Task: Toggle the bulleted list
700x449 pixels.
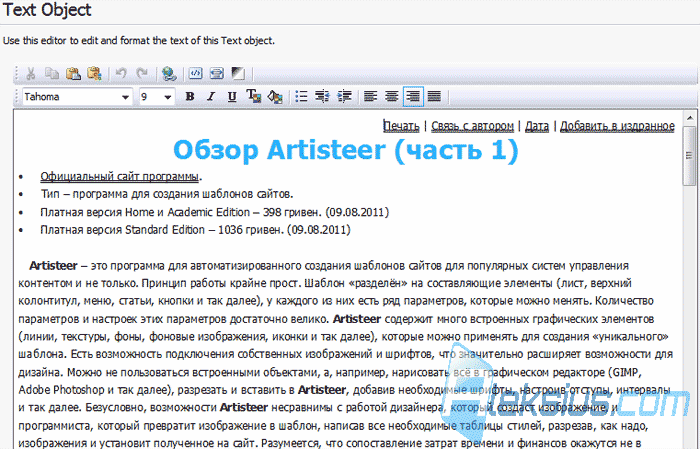Action: pos(301,96)
